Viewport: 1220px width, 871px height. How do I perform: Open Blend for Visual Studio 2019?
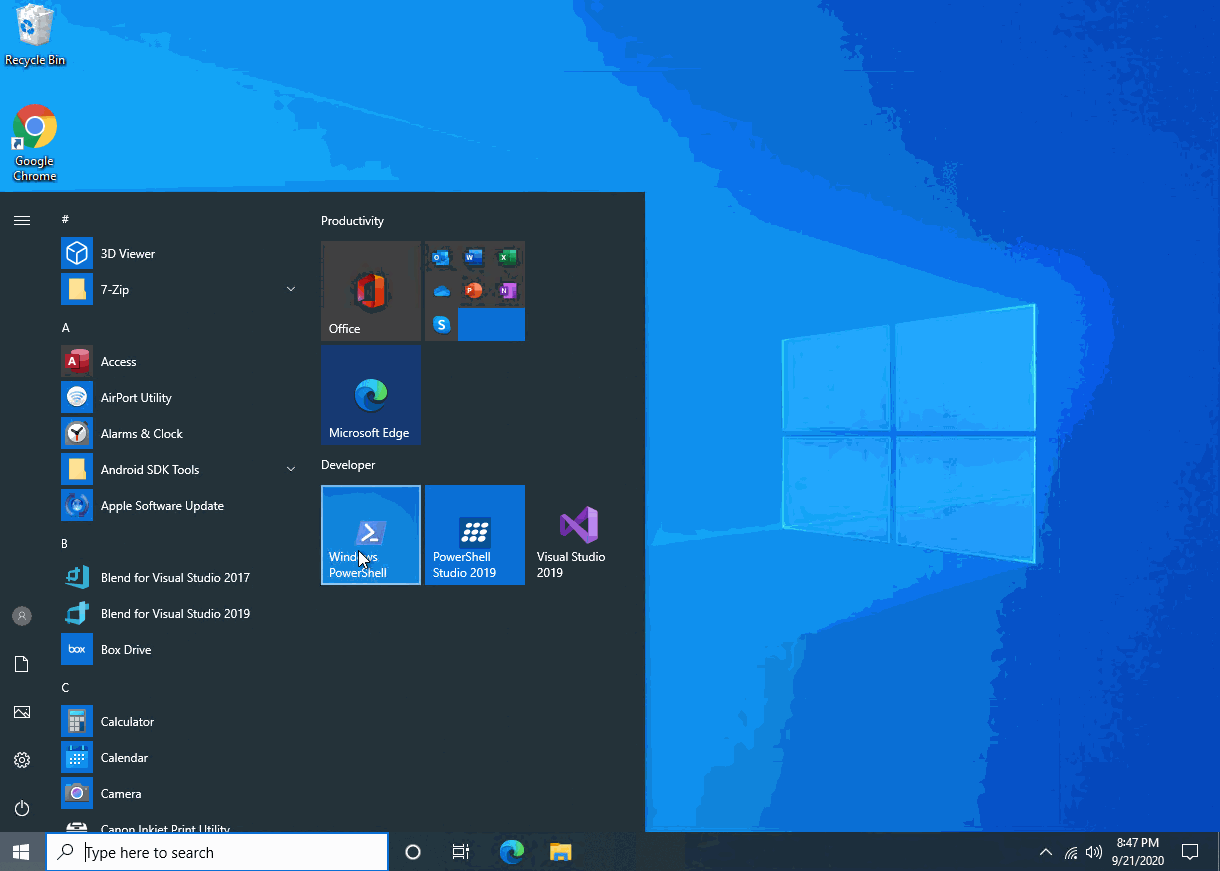[180, 614]
